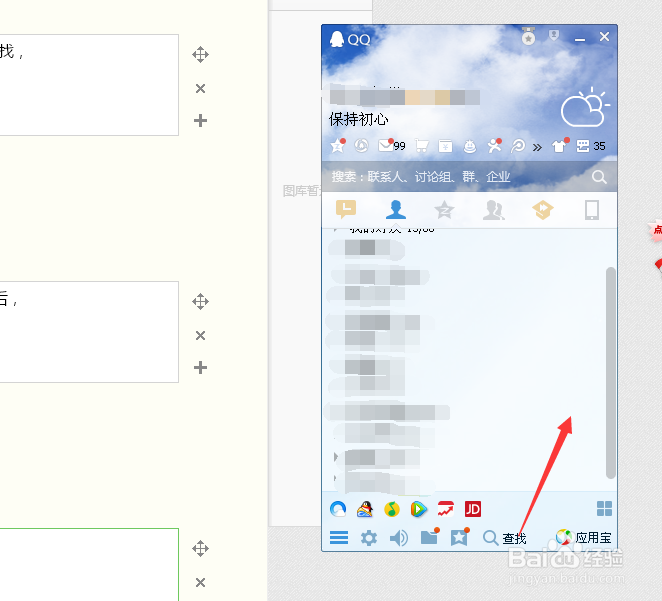
Task: Click inside the first step text box
Action: click(x=89, y=85)
